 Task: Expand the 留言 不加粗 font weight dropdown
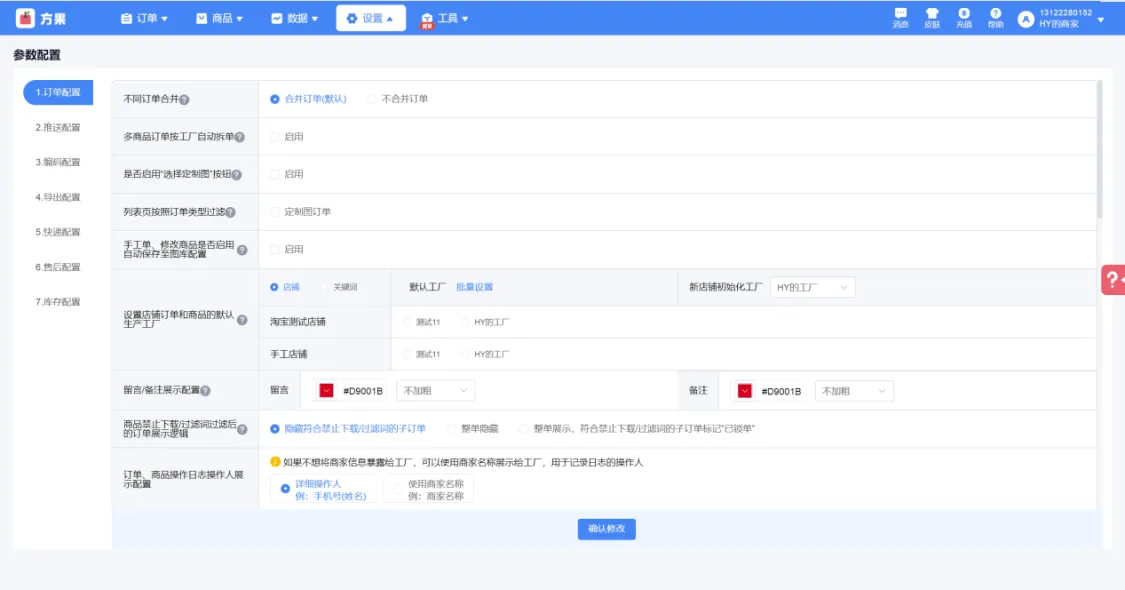click(x=435, y=391)
